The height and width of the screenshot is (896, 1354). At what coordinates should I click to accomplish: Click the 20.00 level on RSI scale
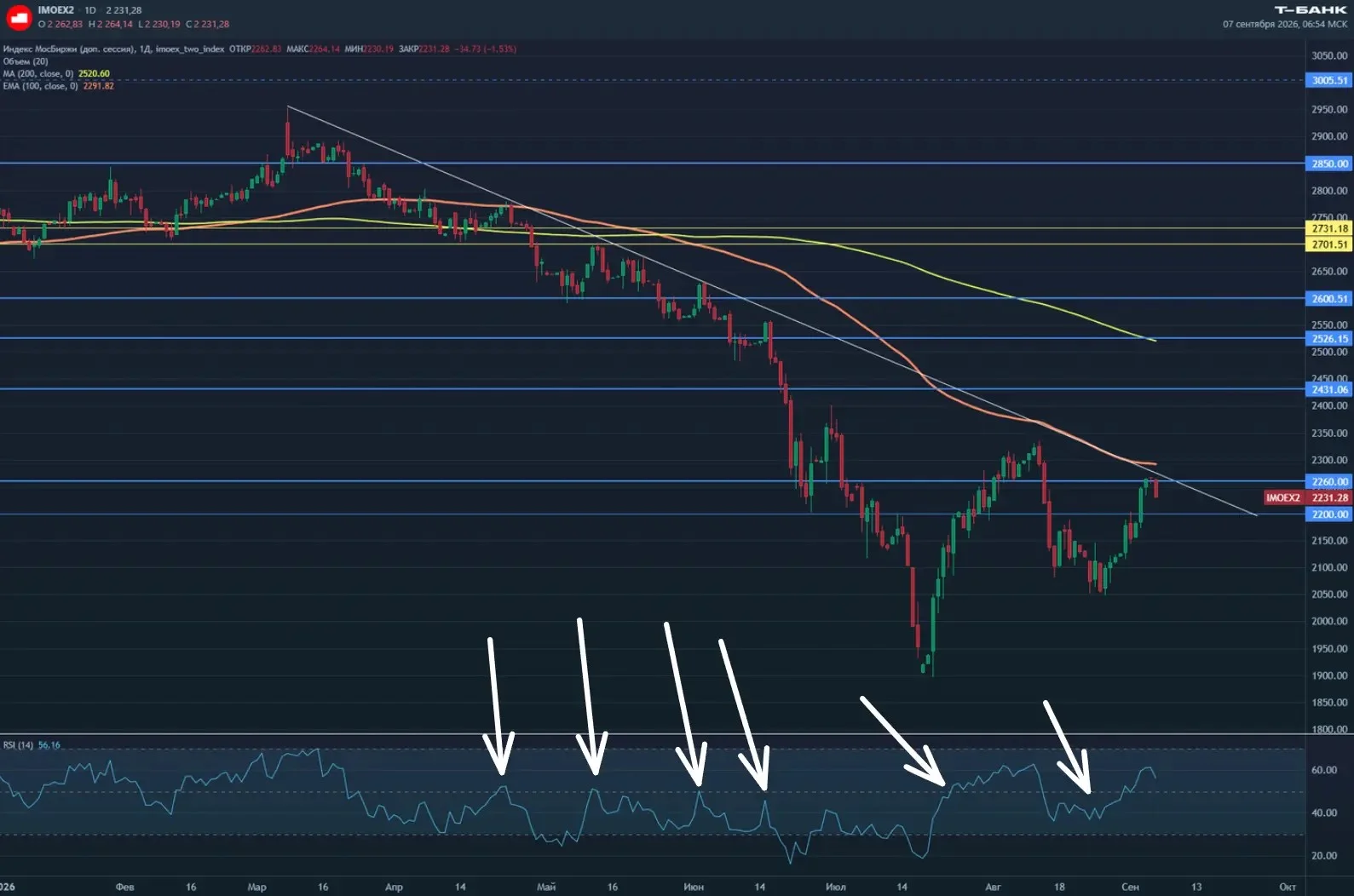(1324, 856)
